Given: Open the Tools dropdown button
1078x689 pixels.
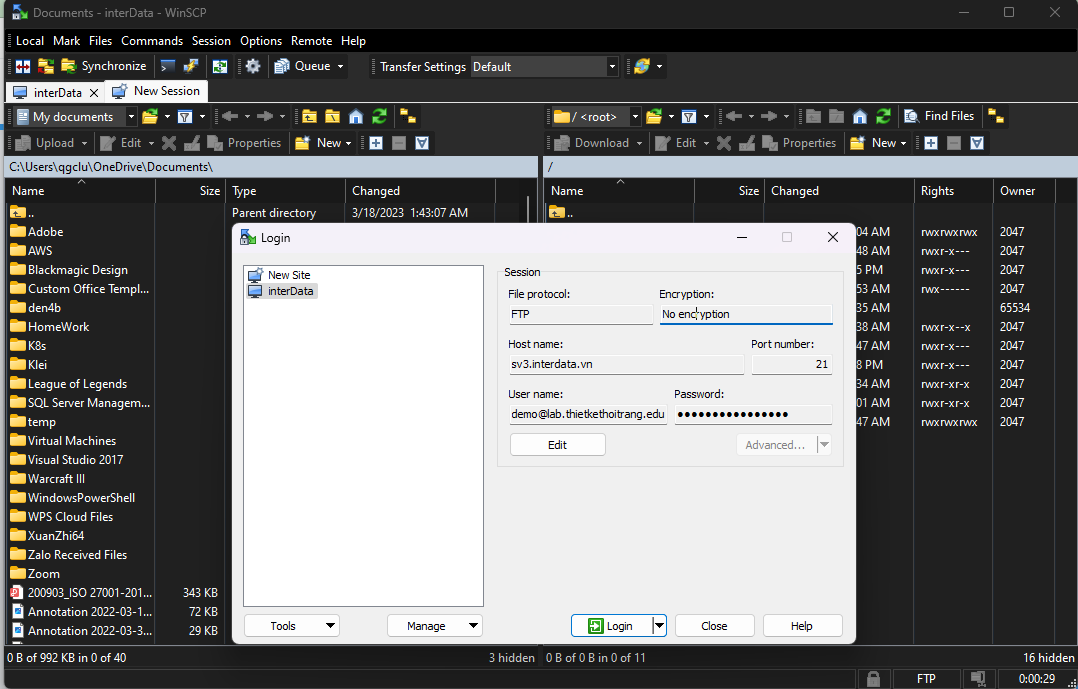Looking at the screenshot, I should pyautogui.click(x=292, y=626).
